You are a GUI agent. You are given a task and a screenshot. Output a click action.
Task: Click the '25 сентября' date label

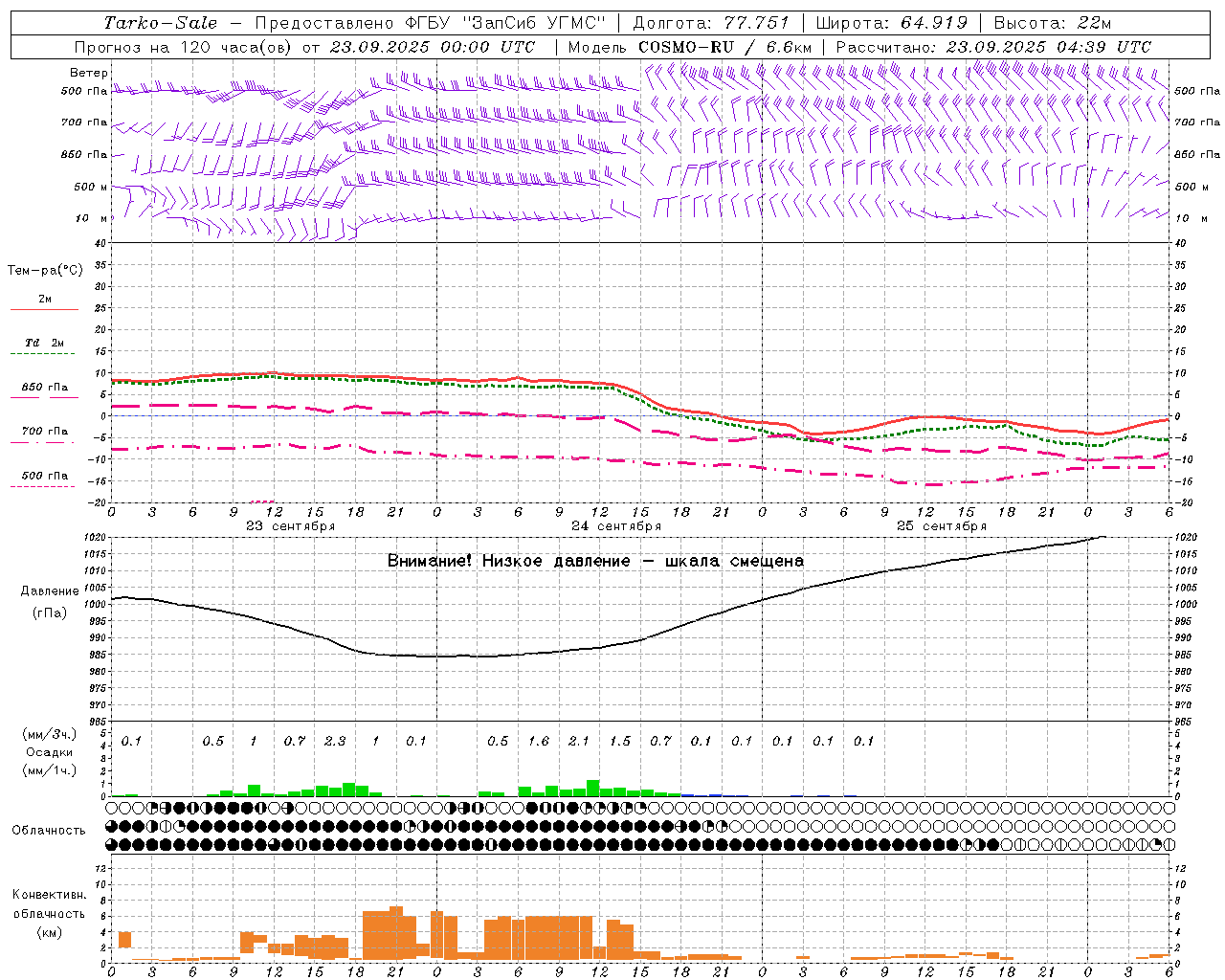pos(942,526)
